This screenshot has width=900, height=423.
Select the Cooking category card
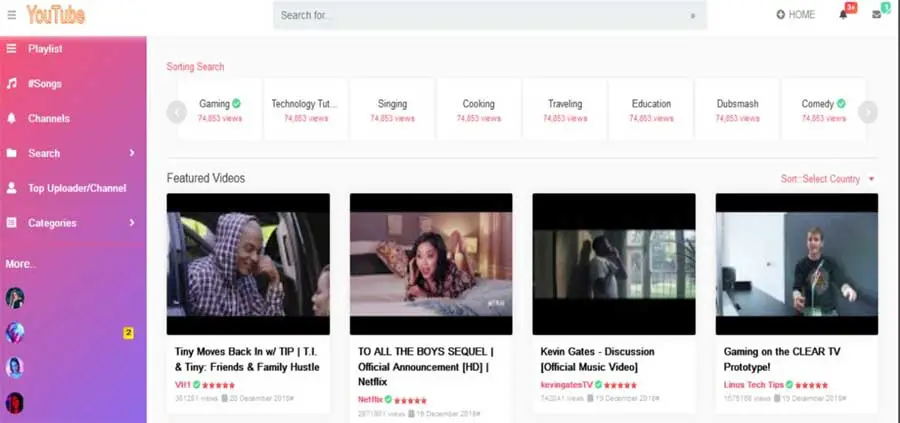click(479, 109)
